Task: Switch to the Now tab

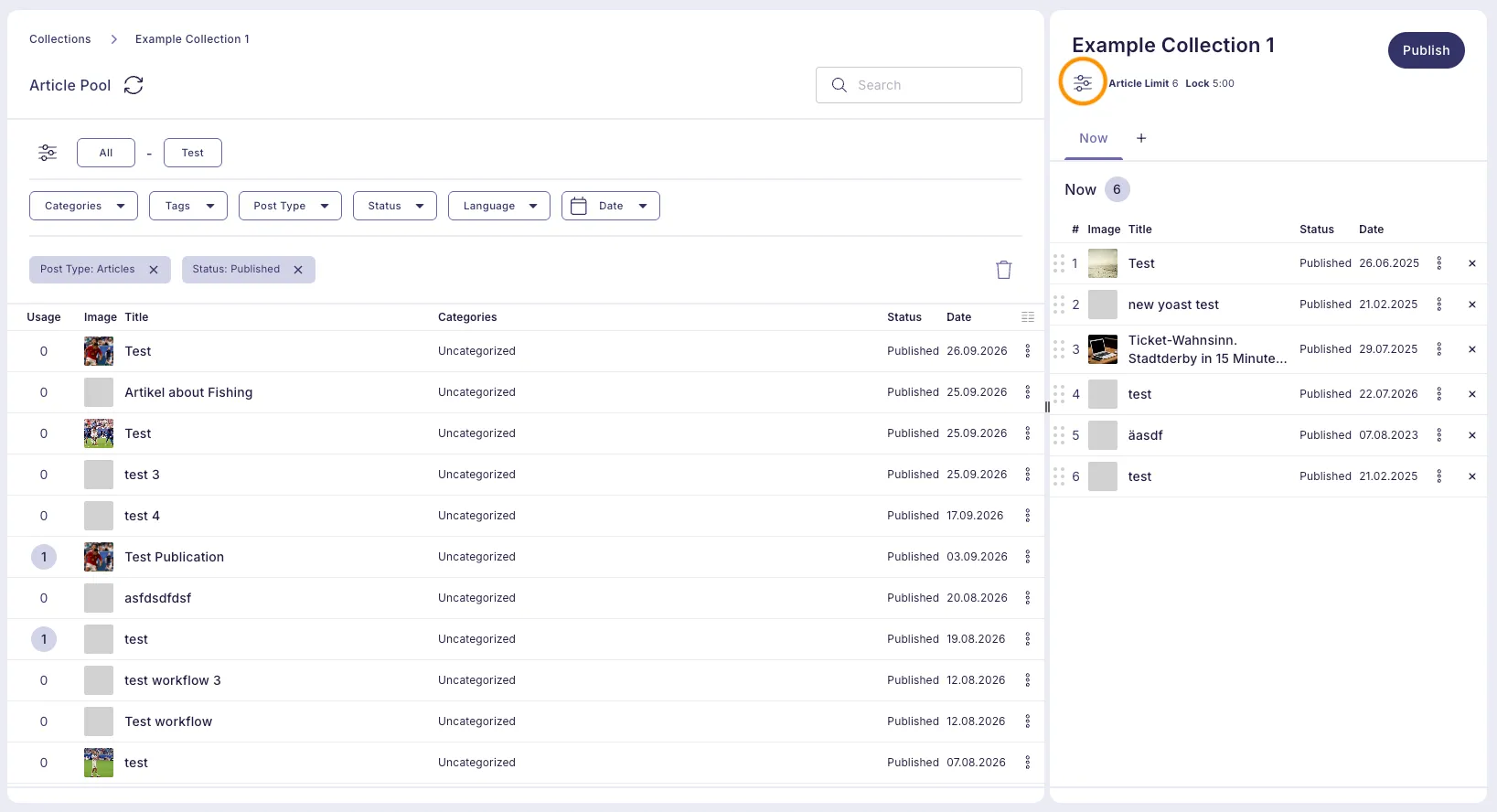Action: click(1094, 139)
